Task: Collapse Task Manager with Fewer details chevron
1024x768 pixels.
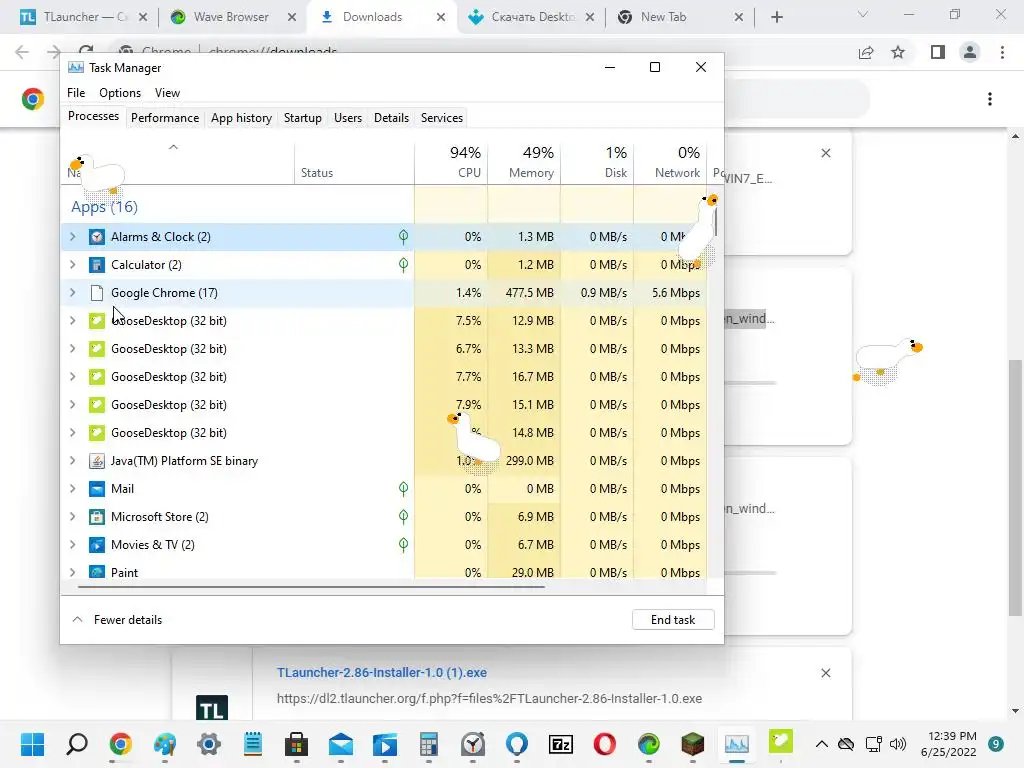Action: (x=77, y=620)
